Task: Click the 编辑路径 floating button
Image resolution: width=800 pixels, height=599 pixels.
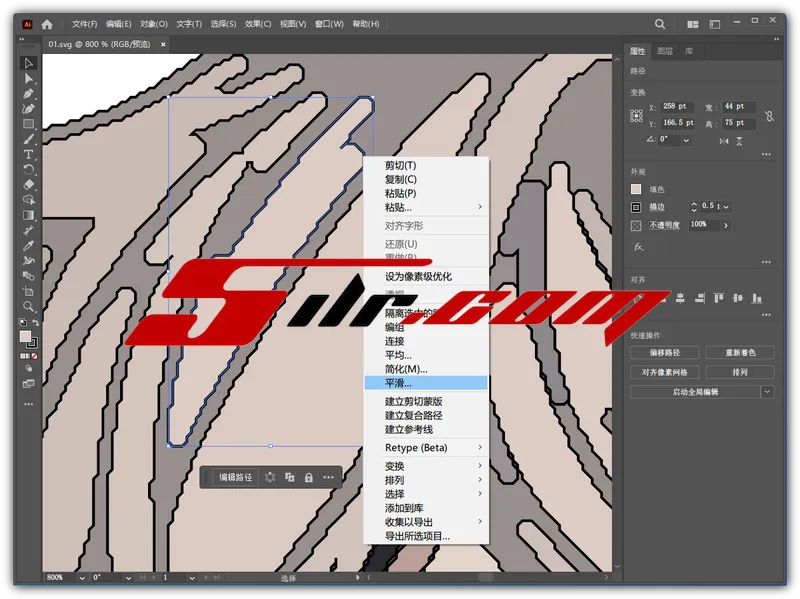Action: [235, 478]
